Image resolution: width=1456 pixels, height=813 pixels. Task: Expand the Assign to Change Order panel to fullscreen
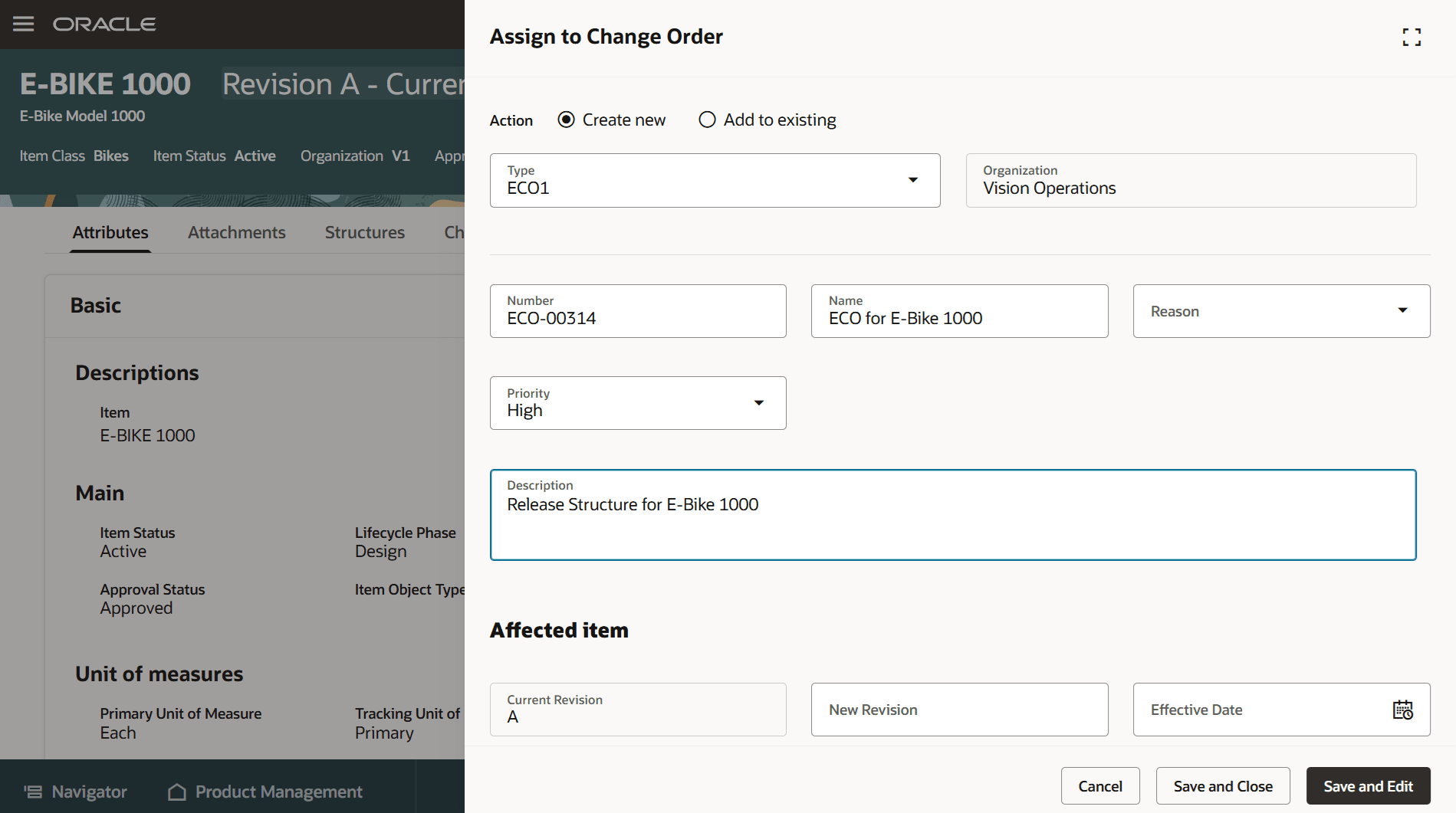tap(1412, 37)
